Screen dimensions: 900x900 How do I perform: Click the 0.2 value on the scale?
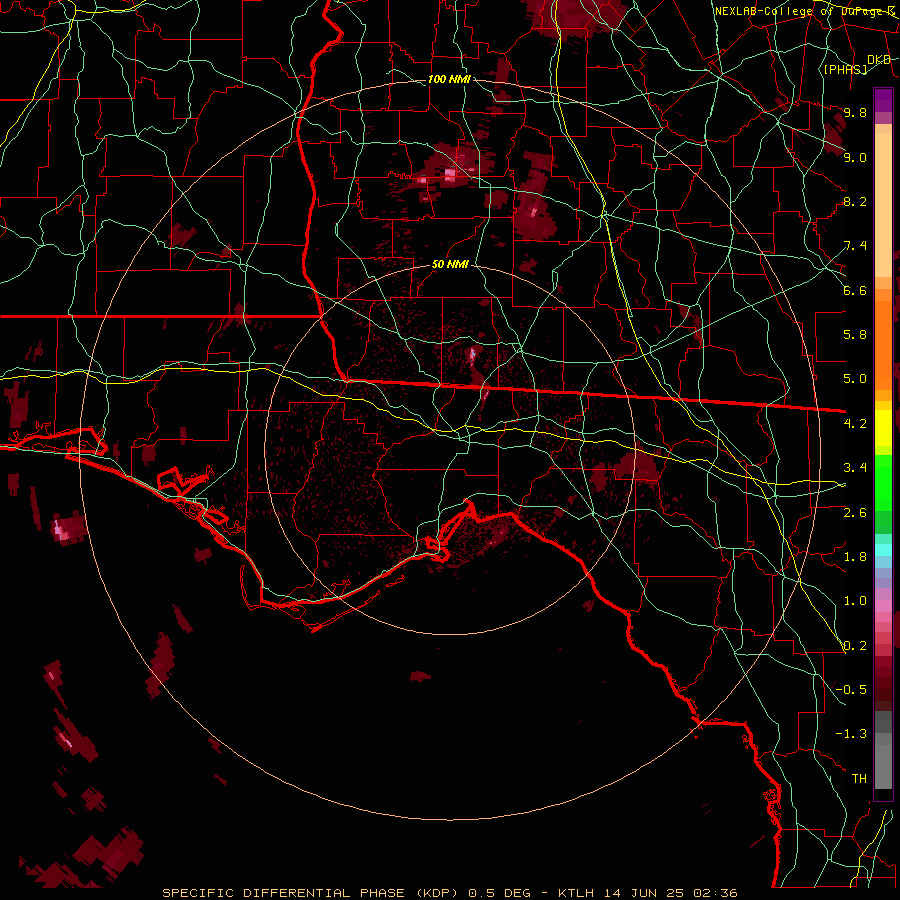855,646
